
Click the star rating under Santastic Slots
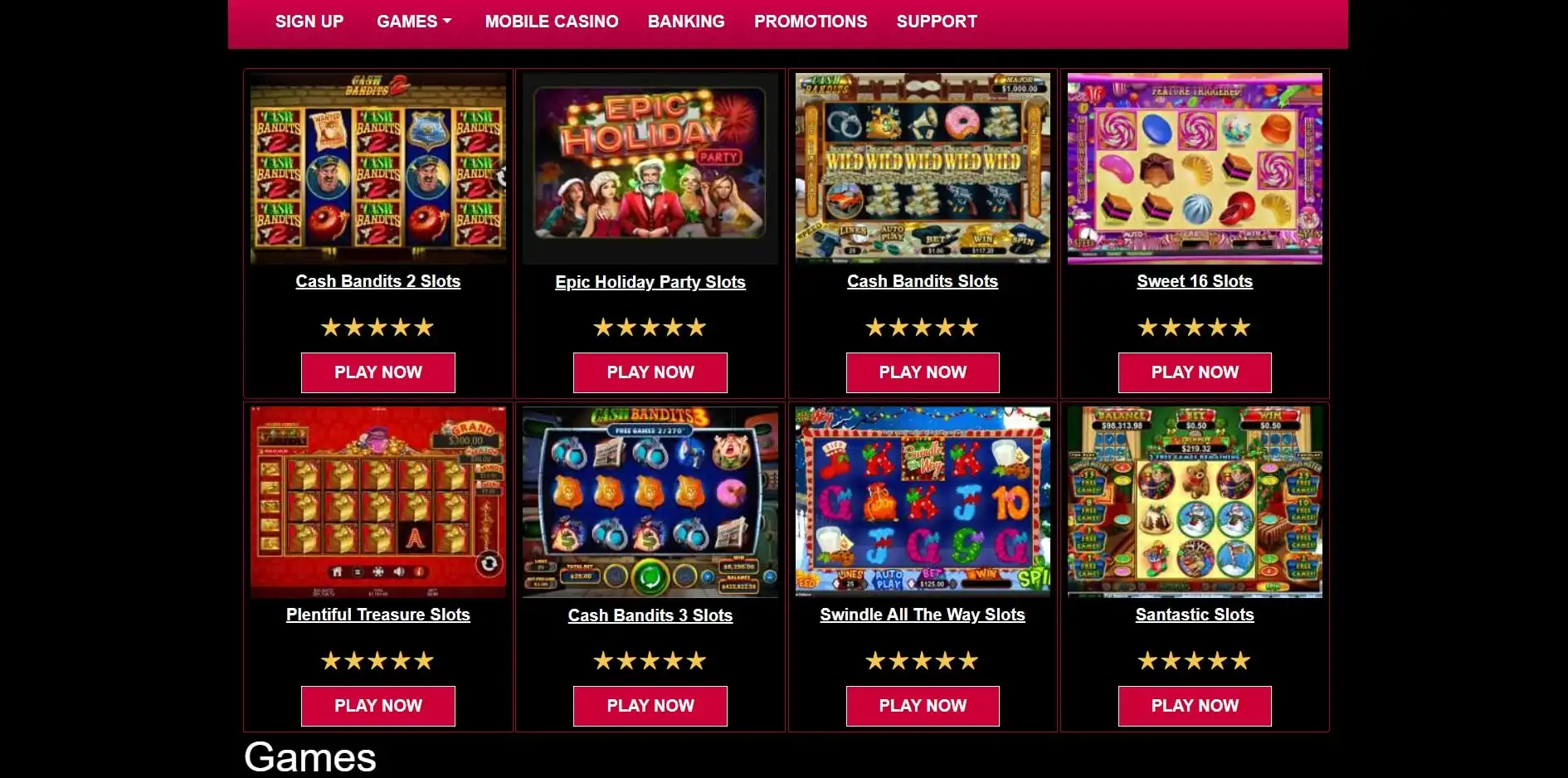1195,661
